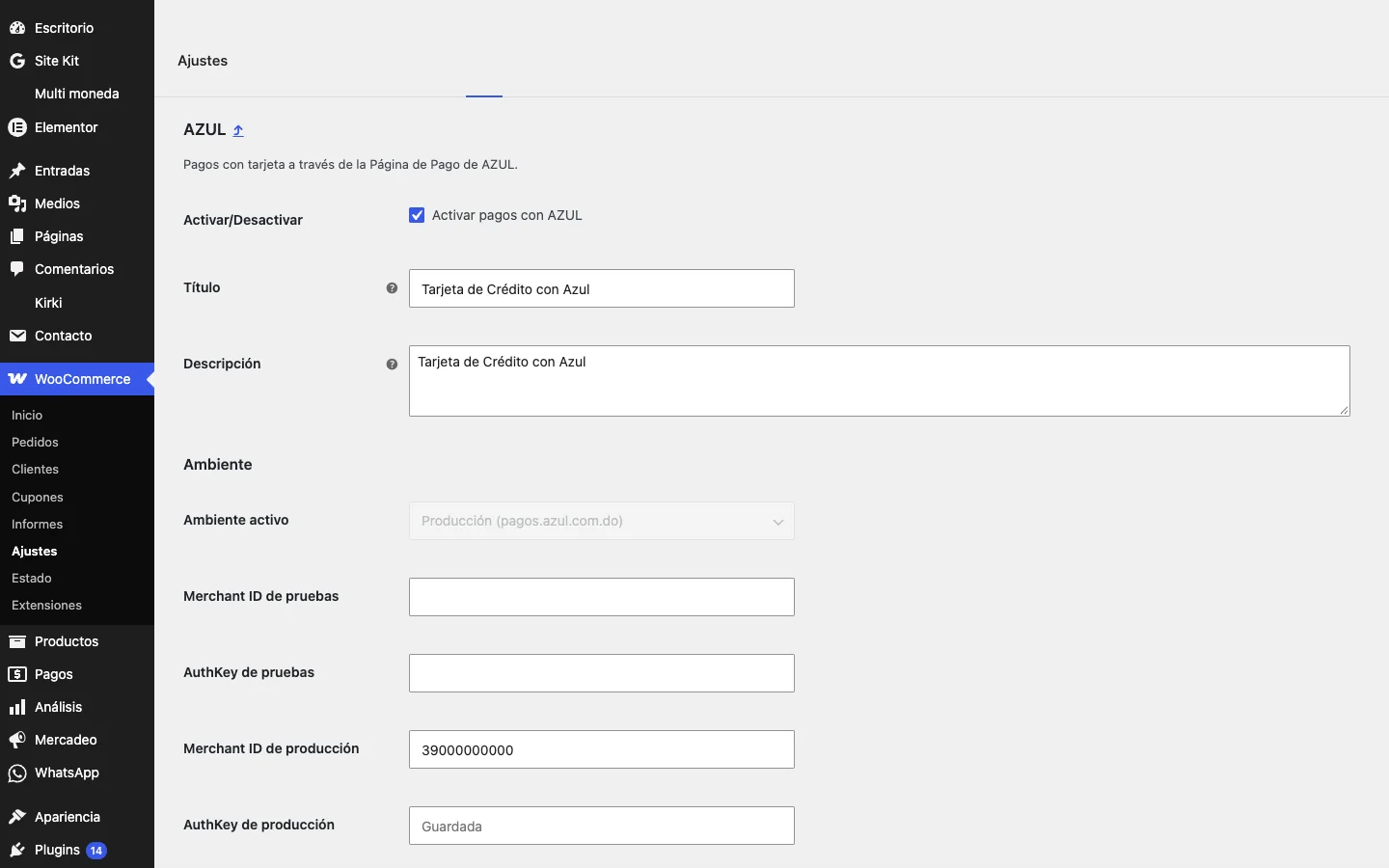Click the Escritorio dashboard icon
The height and width of the screenshot is (868, 1389).
point(17,28)
